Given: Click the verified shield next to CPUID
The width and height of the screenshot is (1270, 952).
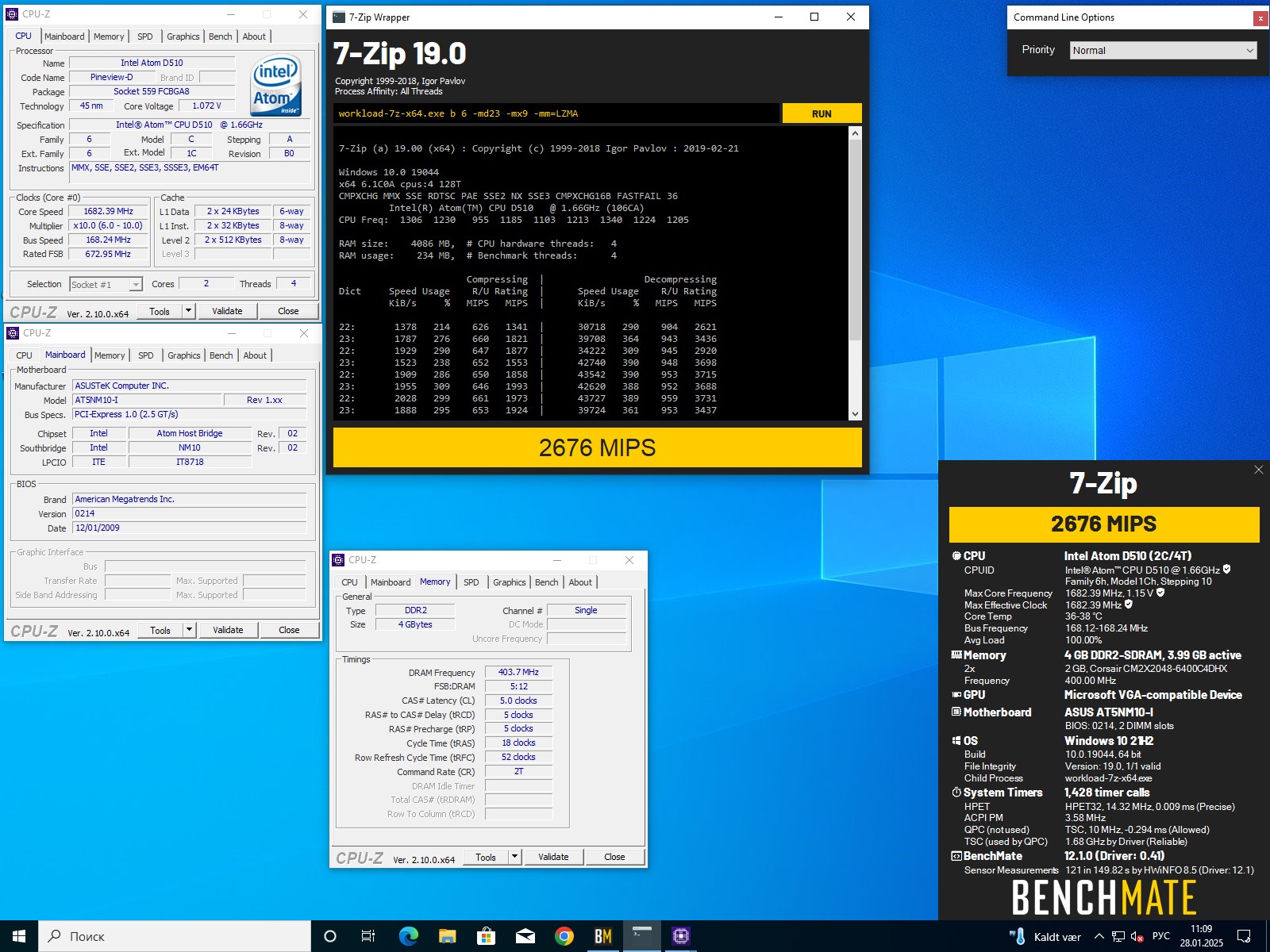Looking at the screenshot, I should pos(1227,570).
